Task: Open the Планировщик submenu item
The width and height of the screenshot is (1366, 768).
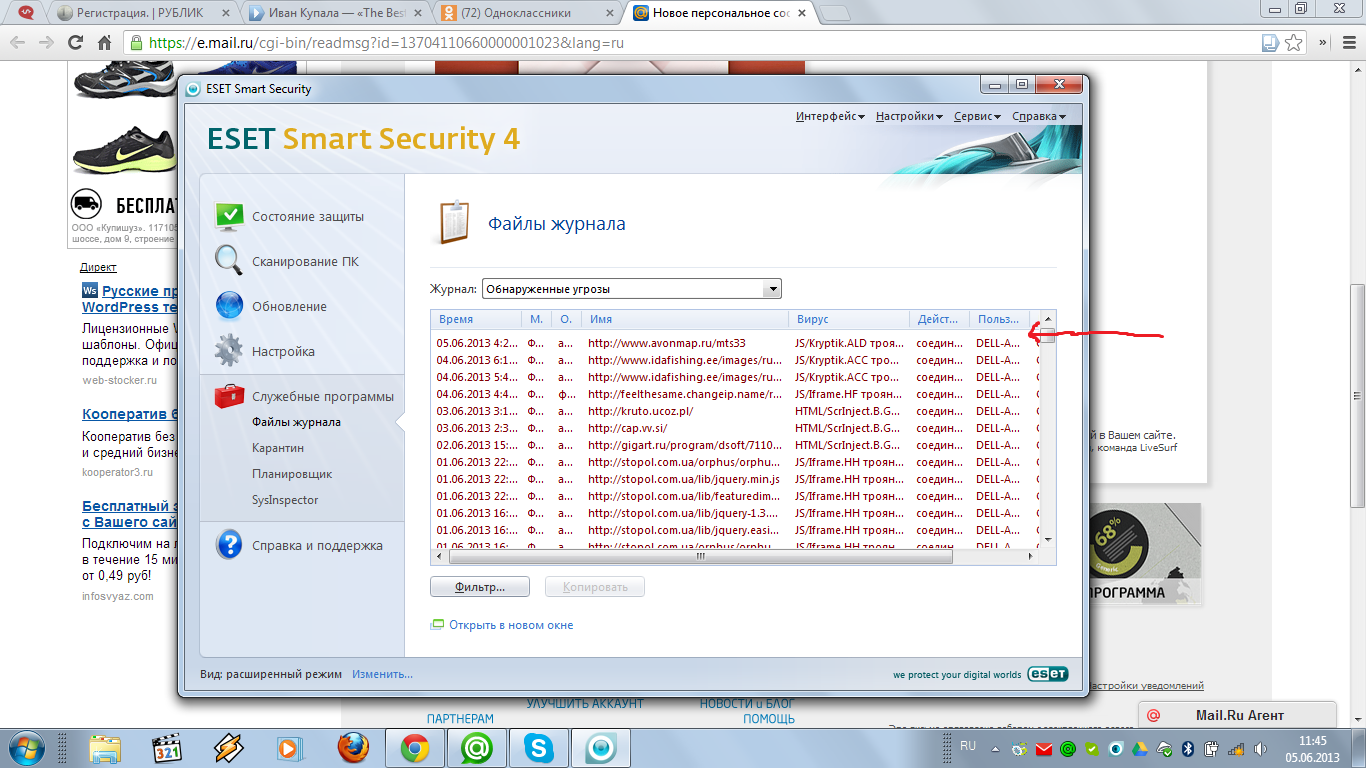Action: pyautogui.click(x=292, y=474)
